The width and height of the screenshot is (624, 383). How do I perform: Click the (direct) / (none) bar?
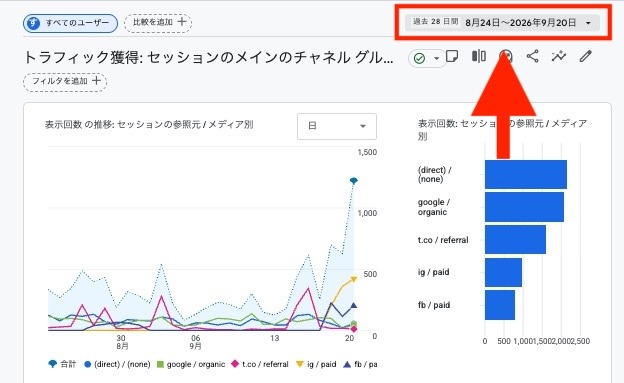(526, 174)
